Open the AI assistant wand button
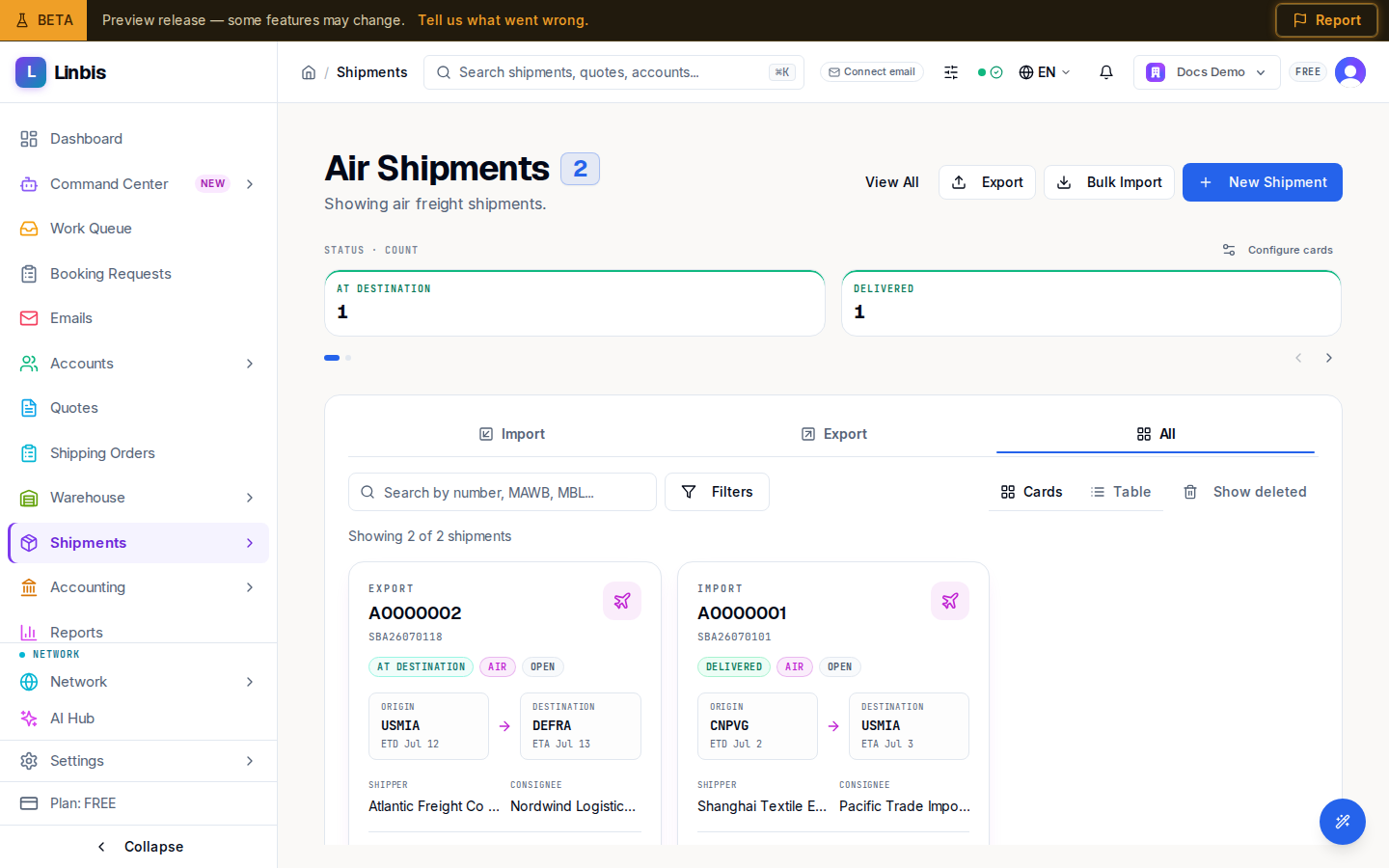The height and width of the screenshot is (868, 1389). pos(1343,822)
